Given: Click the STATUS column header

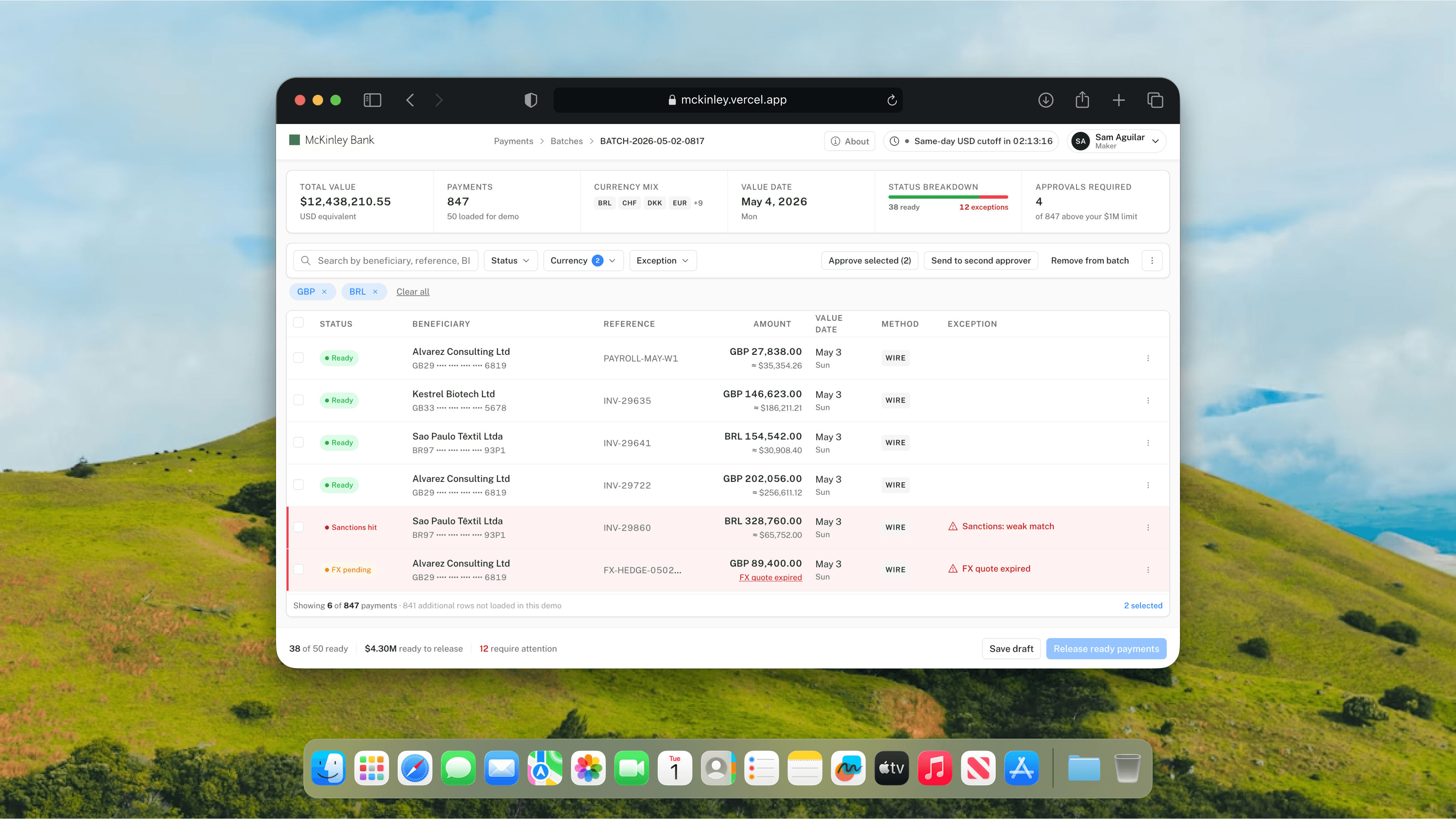Looking at the screenshot, I should click(336, 324).
